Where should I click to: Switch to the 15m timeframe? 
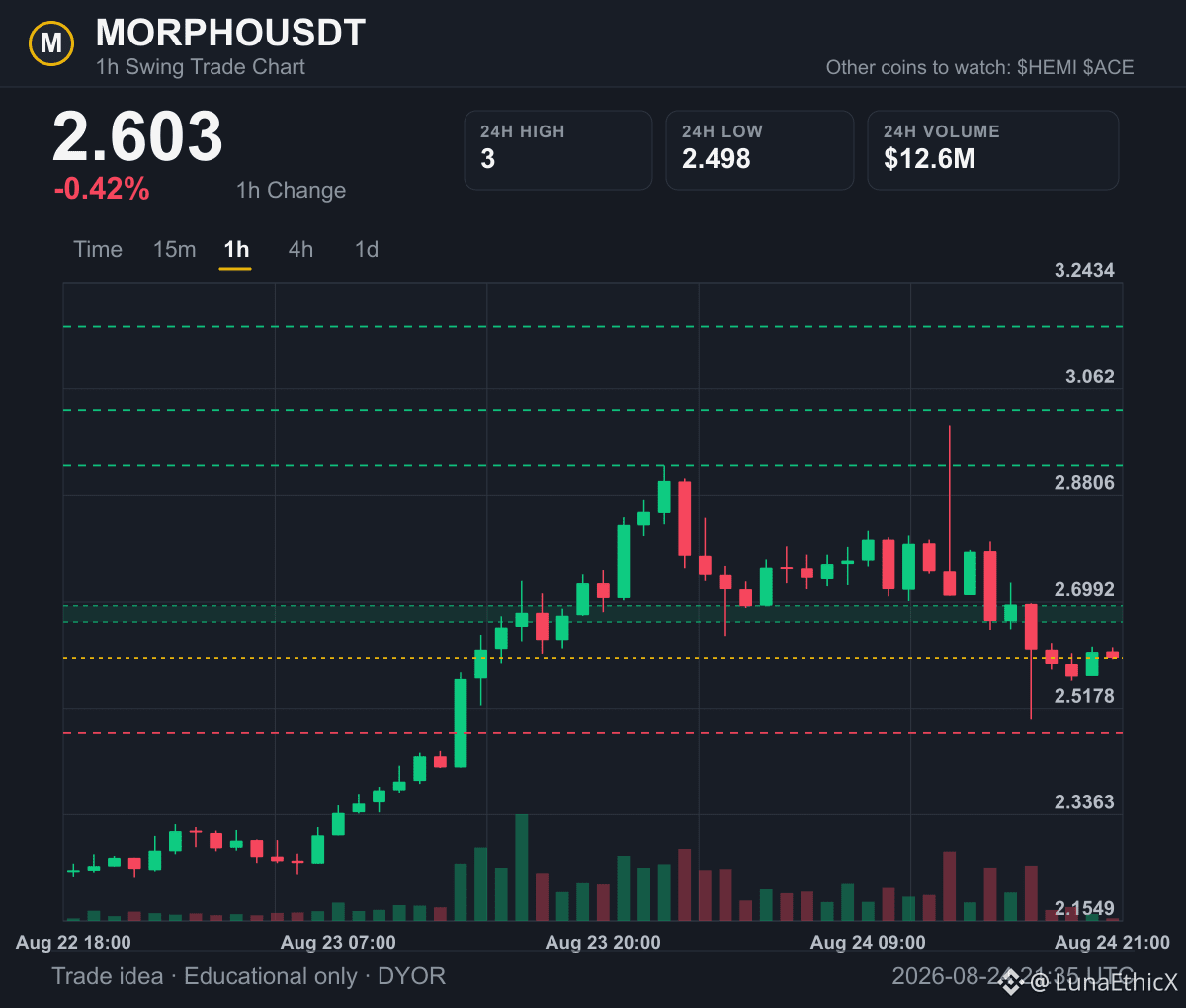tap(175, 249)
